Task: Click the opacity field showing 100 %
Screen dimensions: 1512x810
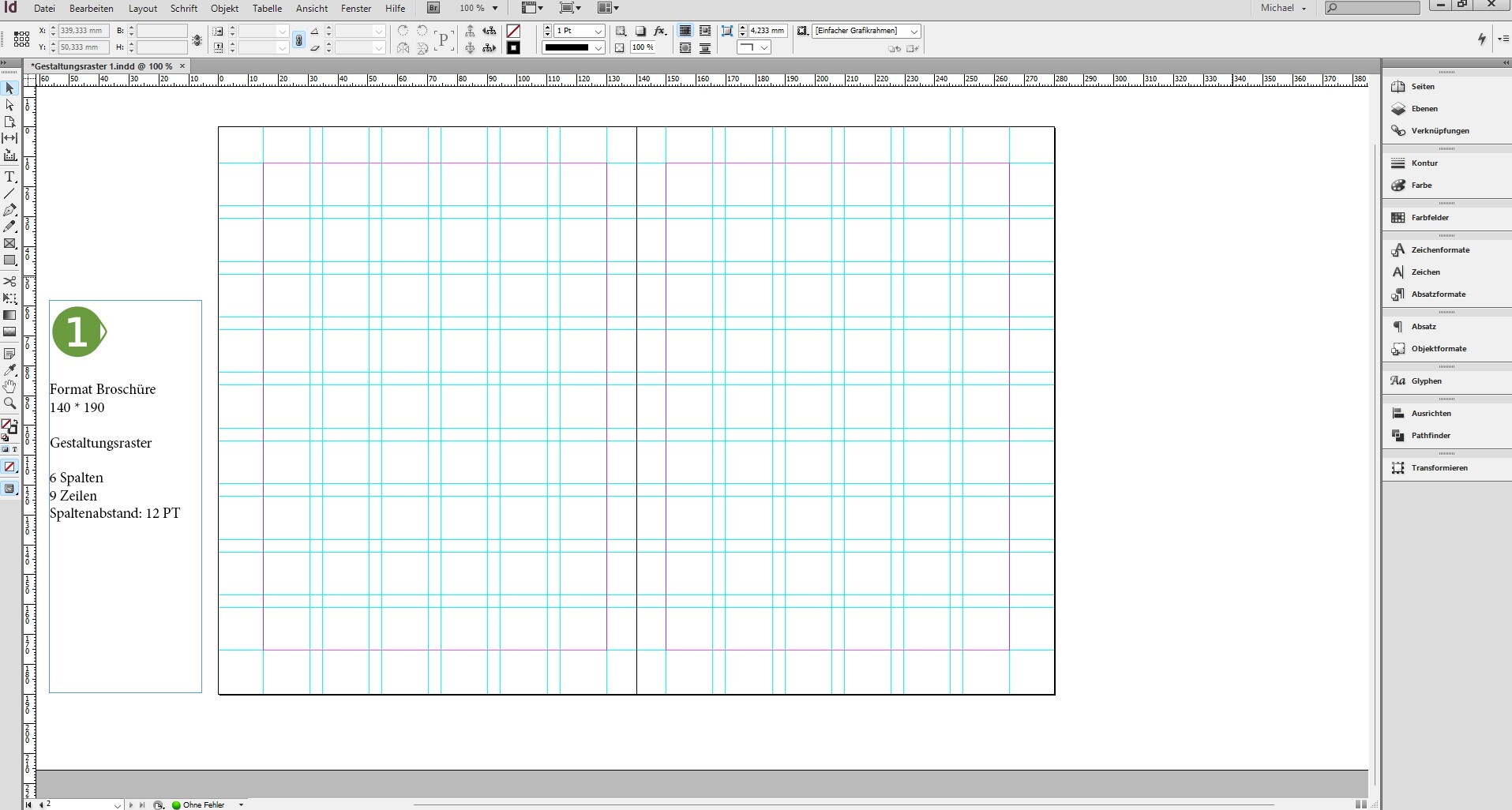Action: point(643,48)
